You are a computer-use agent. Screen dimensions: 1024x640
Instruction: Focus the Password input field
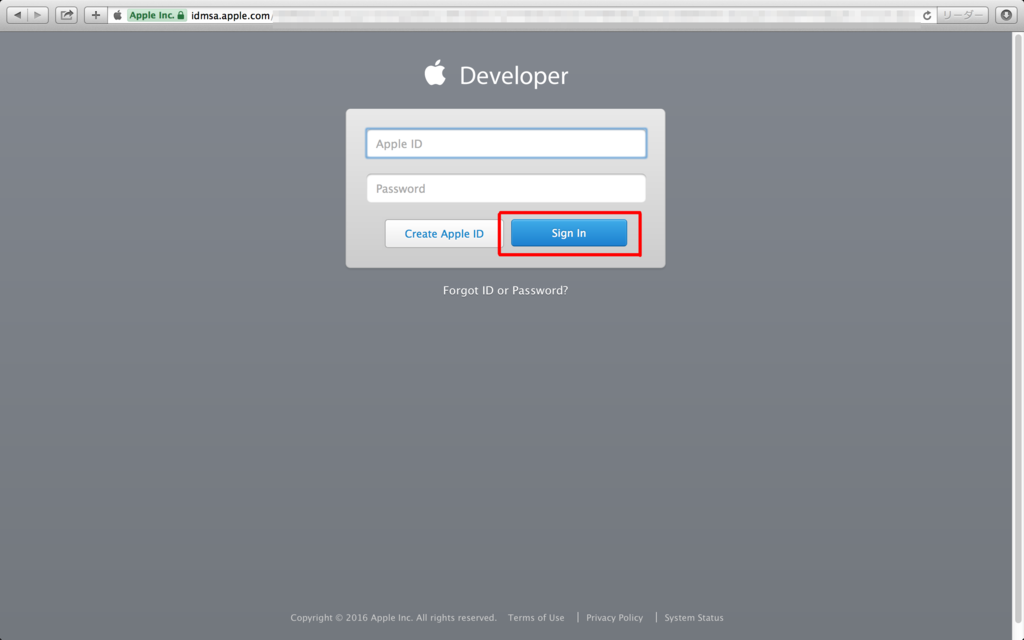[x=506, y=189]
